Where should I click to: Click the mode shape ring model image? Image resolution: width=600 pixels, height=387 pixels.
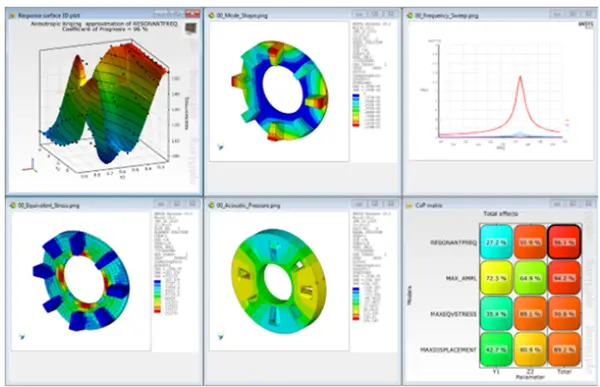coord(279,91)
